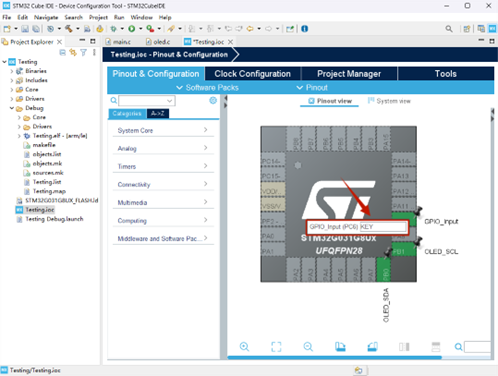This screenshot has height=376, width=498.
Task: Click the filter funnel icon in Project Explorer
Action: point(83,53)
